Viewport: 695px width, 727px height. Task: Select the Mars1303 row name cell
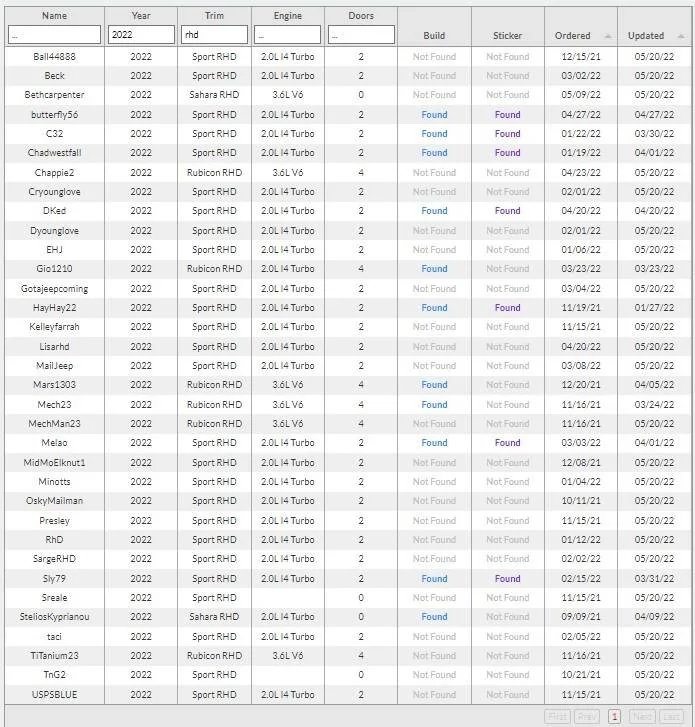tap(54, 385)
